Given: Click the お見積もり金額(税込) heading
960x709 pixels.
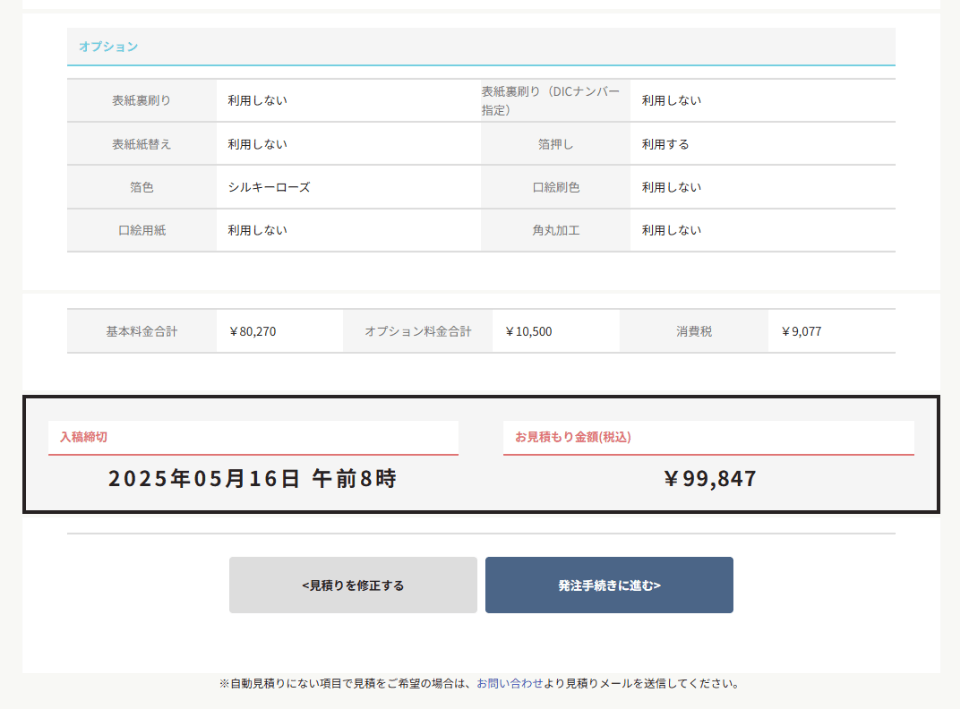Looking at the screenshot, I should [572, 437].
